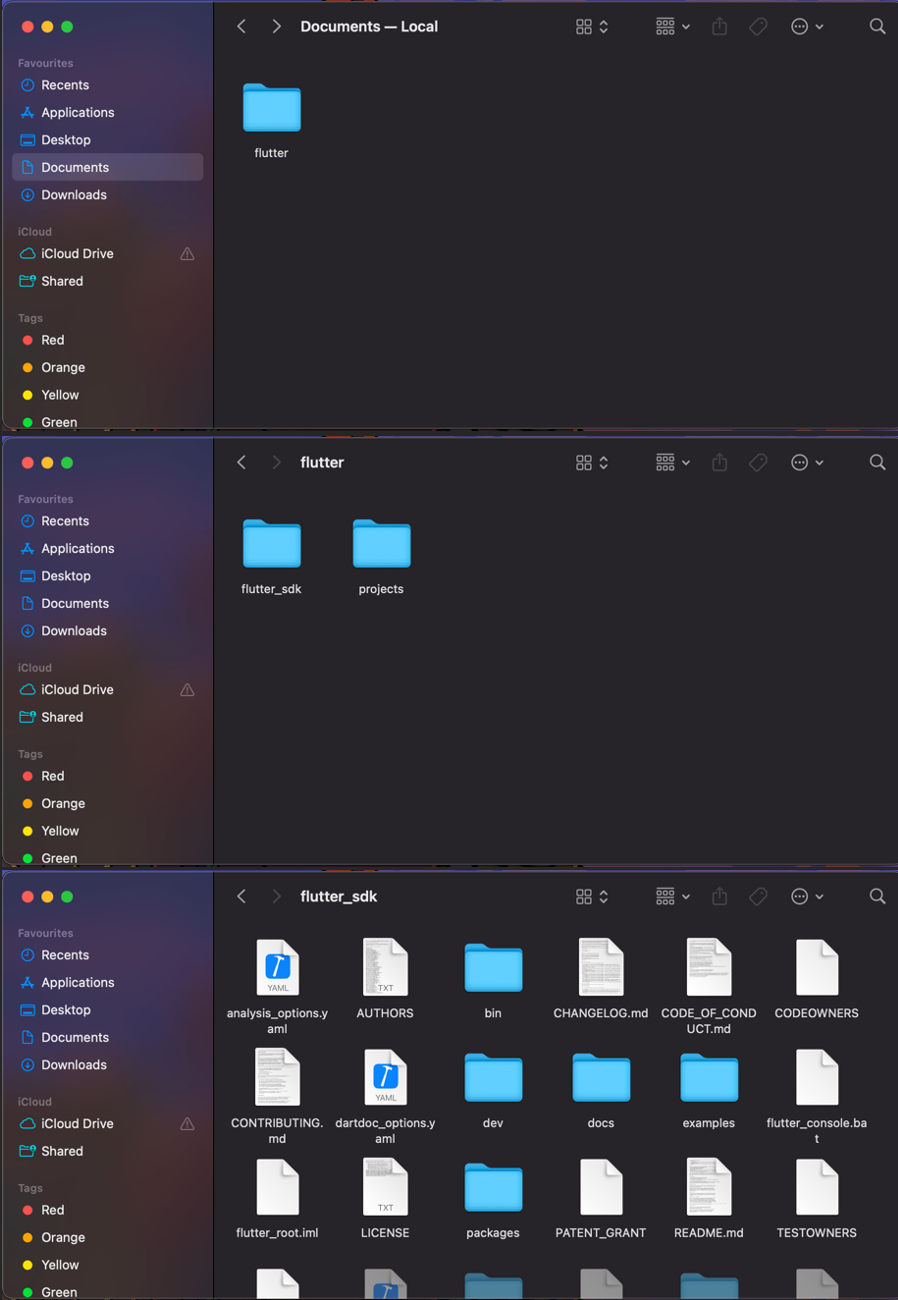This screenshot has height=1300, width=898.
Task: Open the packages folder
Action: point(493,1188)
